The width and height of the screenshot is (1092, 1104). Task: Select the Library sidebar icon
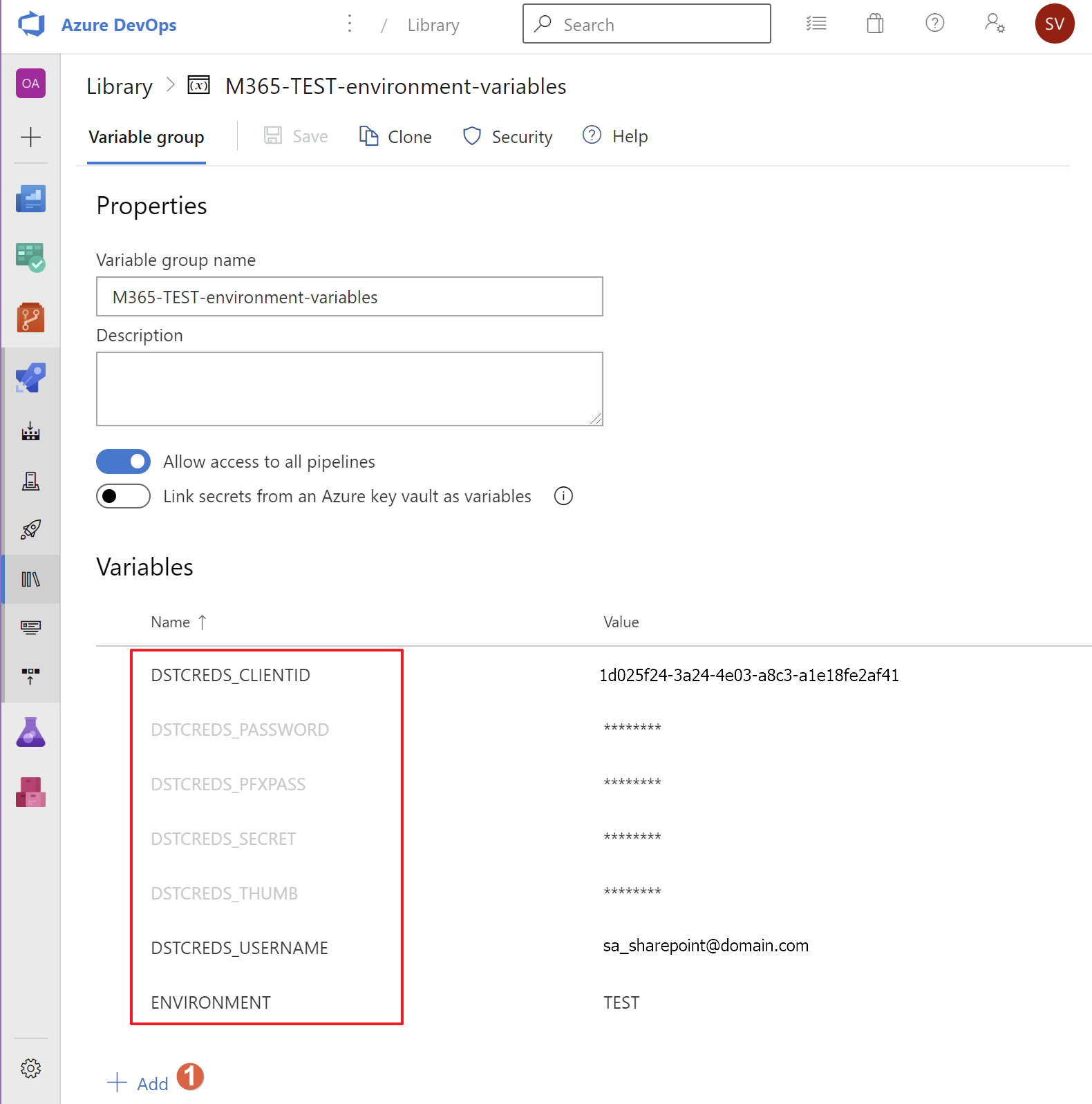[x=31, y=579]
